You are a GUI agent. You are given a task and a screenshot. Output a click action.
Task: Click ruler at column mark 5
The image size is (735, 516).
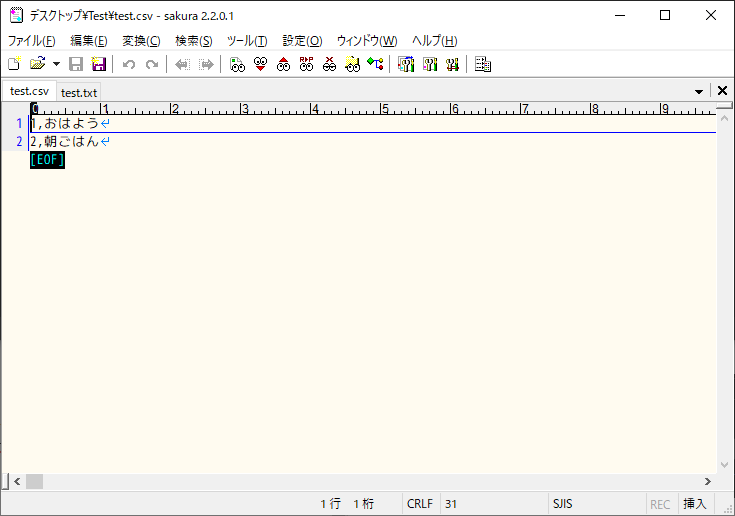click(x=384, y=109)
